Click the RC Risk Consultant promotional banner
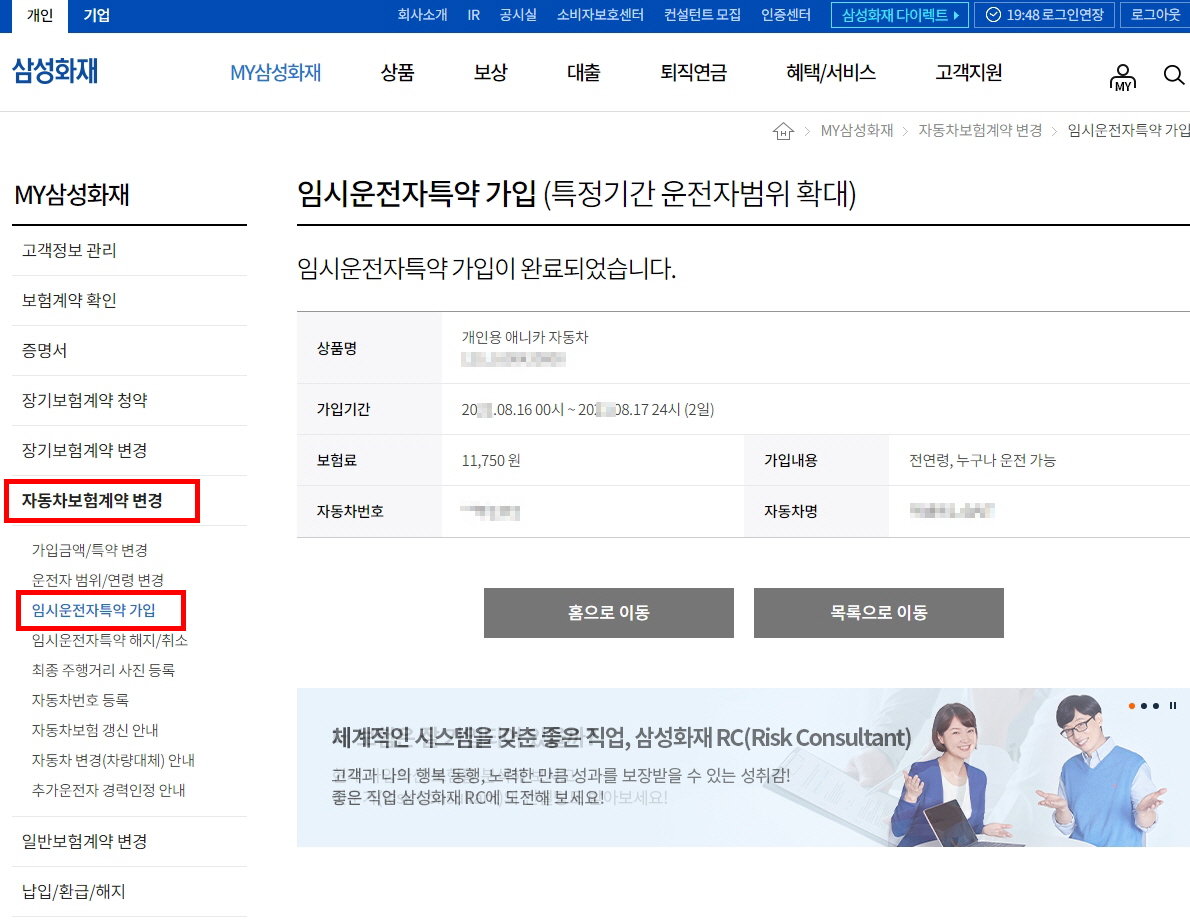 point(743,767)
